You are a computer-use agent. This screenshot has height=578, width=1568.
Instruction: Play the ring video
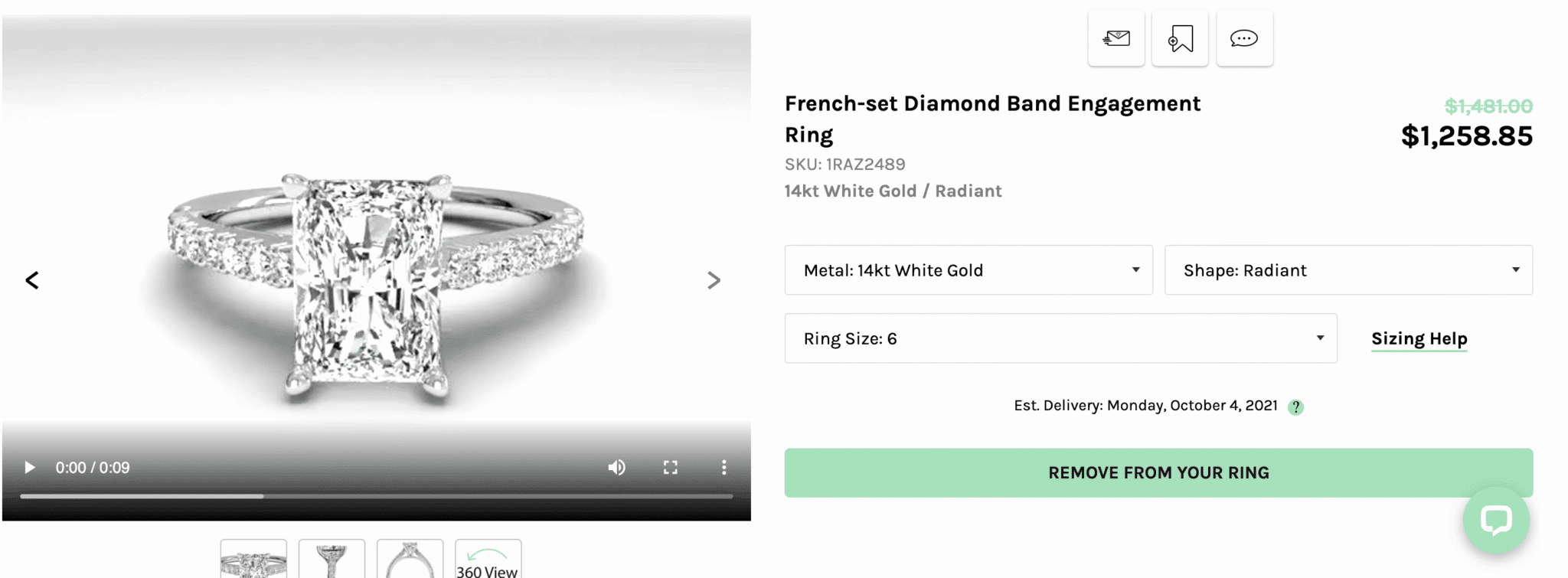click(30, 467)
